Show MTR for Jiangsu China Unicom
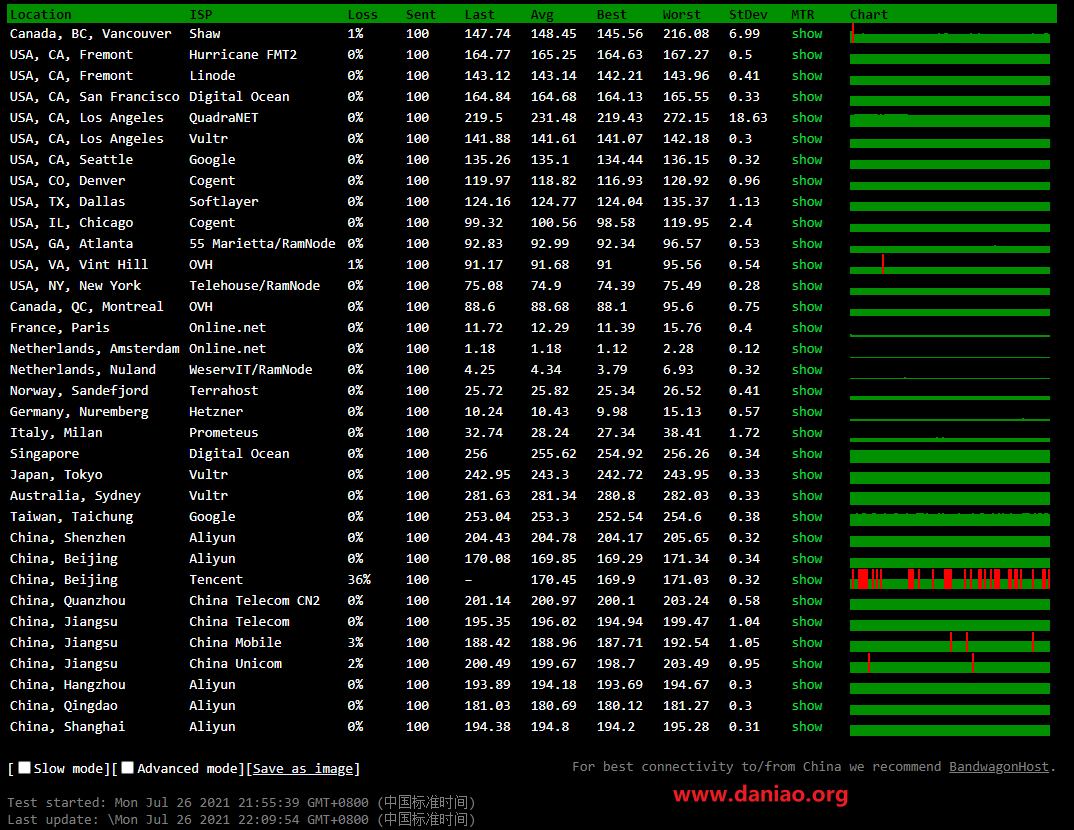Viewport: 1074px width, 830px height. (807, 664)
